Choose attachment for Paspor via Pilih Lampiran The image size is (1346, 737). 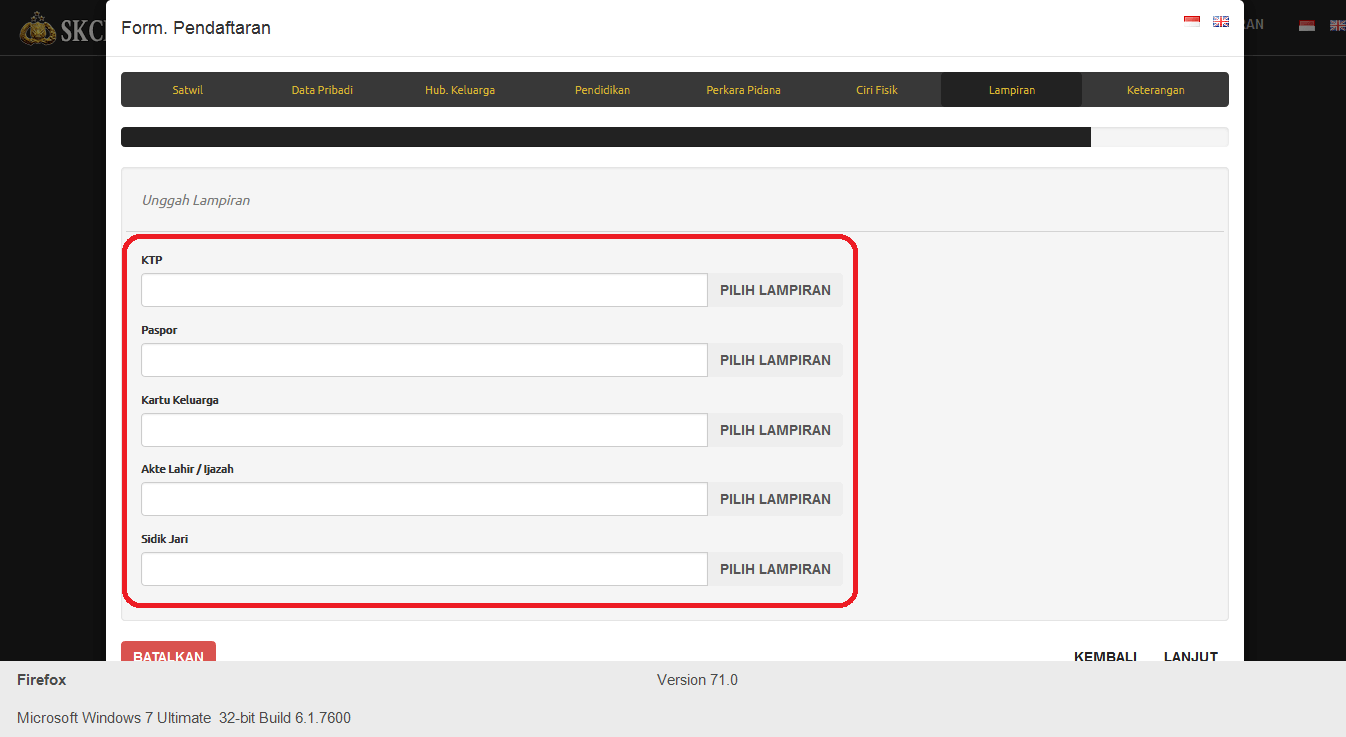pyautogui.click(x=775, y=360)
